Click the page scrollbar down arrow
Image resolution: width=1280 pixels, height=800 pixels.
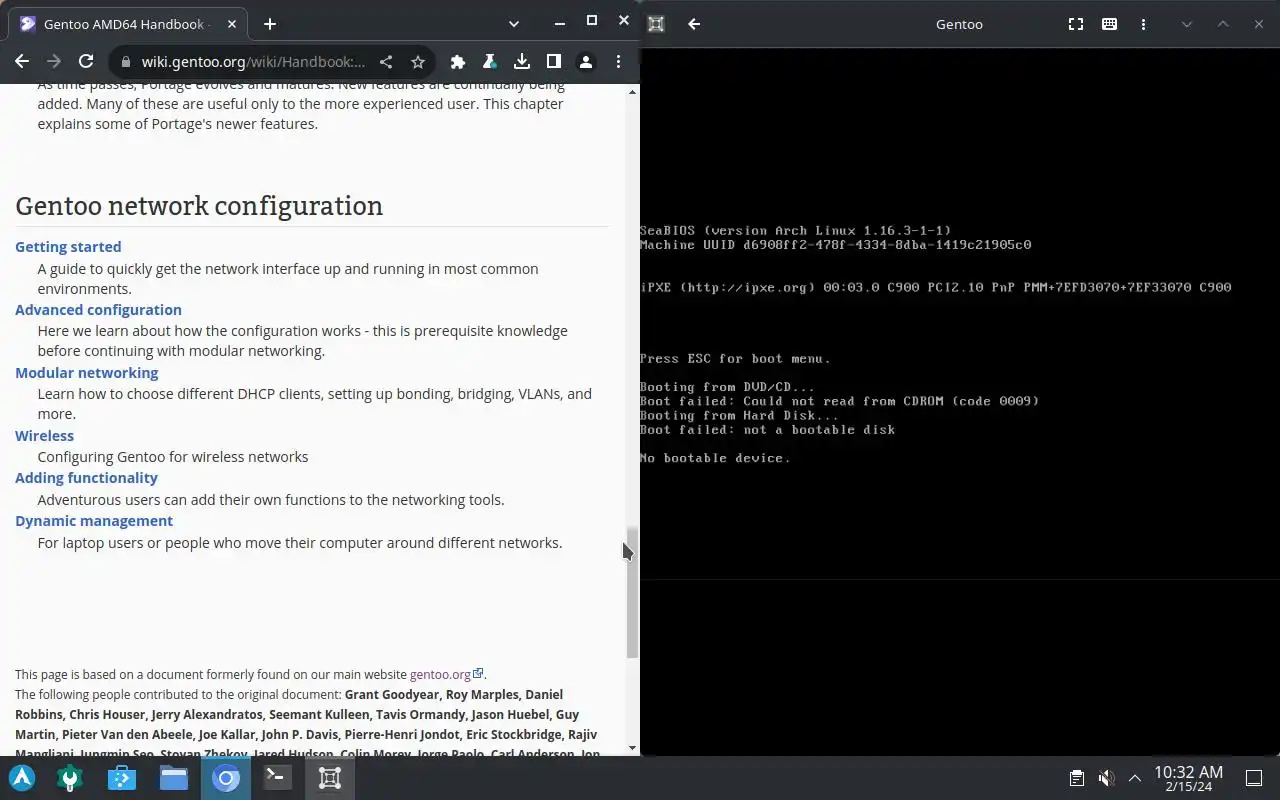click(632, 748)
